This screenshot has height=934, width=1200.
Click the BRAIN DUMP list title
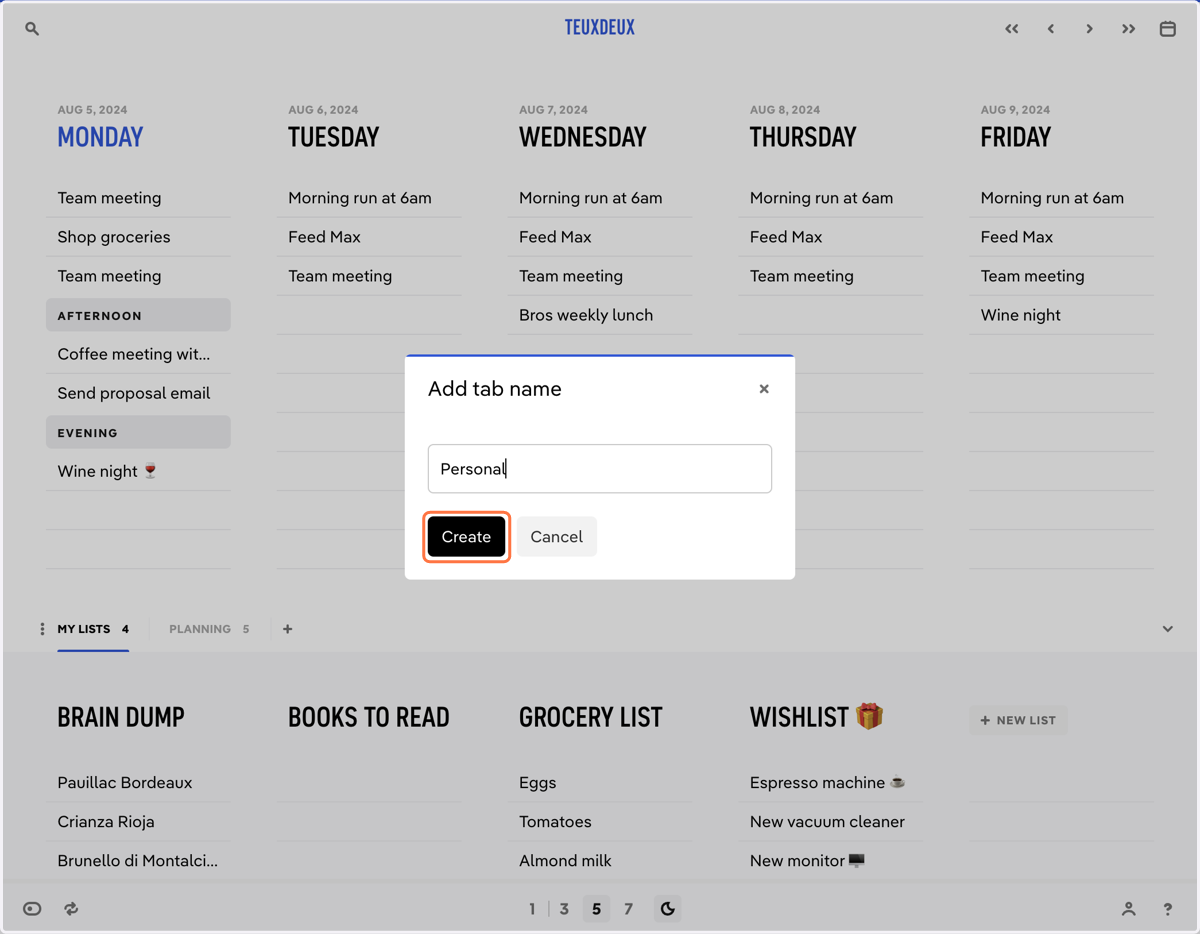tap(121, 717)
